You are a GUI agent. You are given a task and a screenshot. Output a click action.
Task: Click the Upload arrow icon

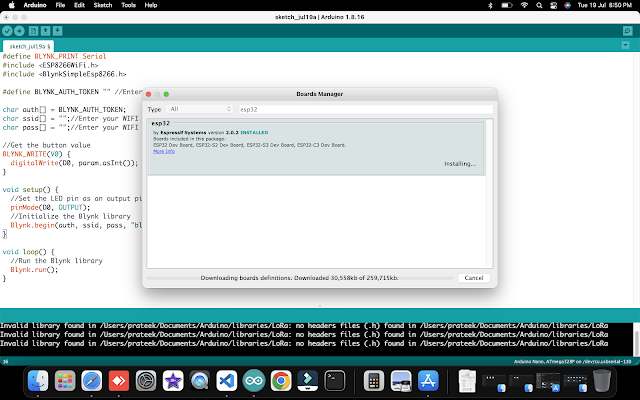tap(20, 32)
